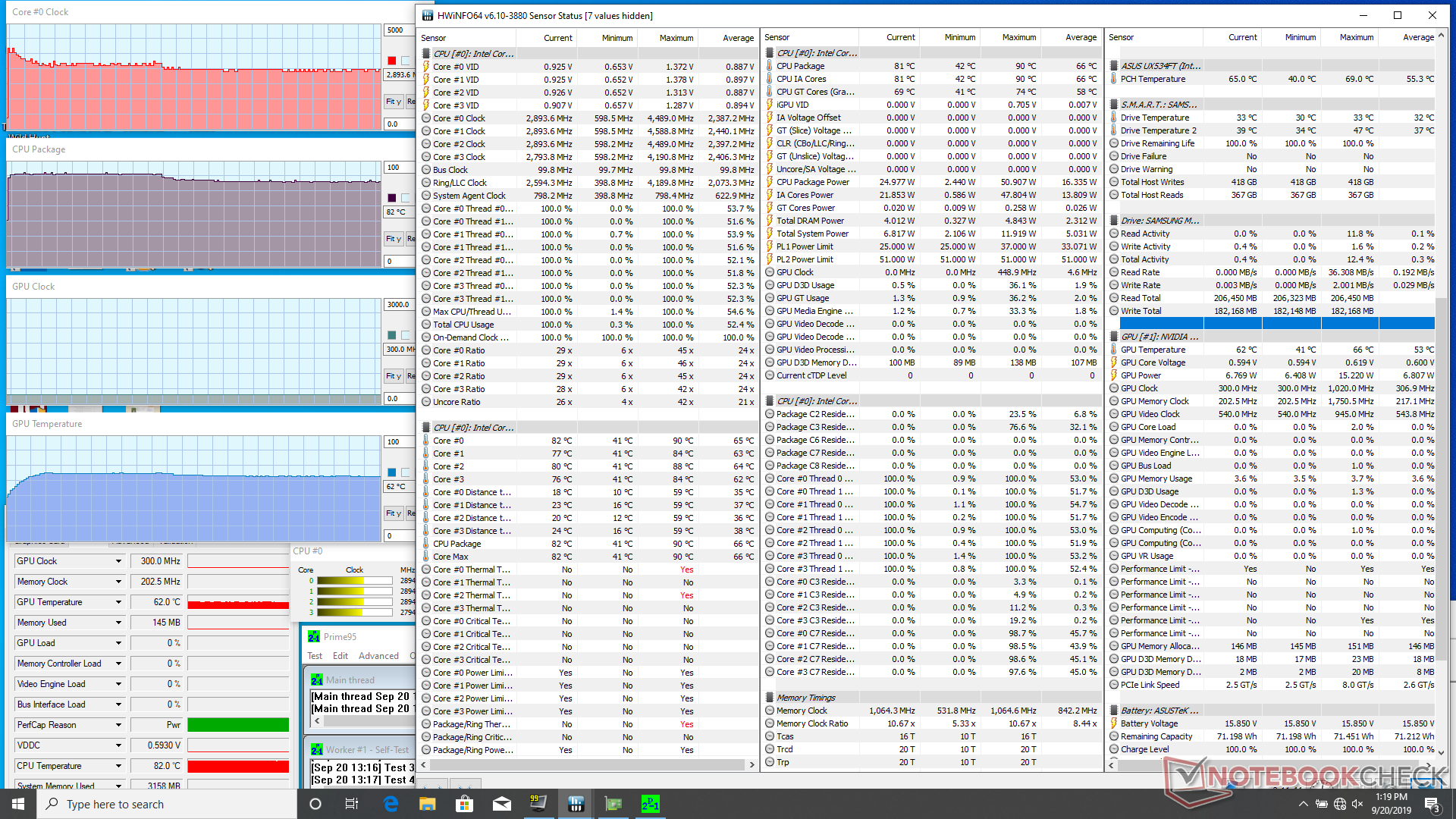Toggle checkbox beside swatch in GPU Temperature graph
Screen dimensions: 1456x819
click(x=406, y=472)
